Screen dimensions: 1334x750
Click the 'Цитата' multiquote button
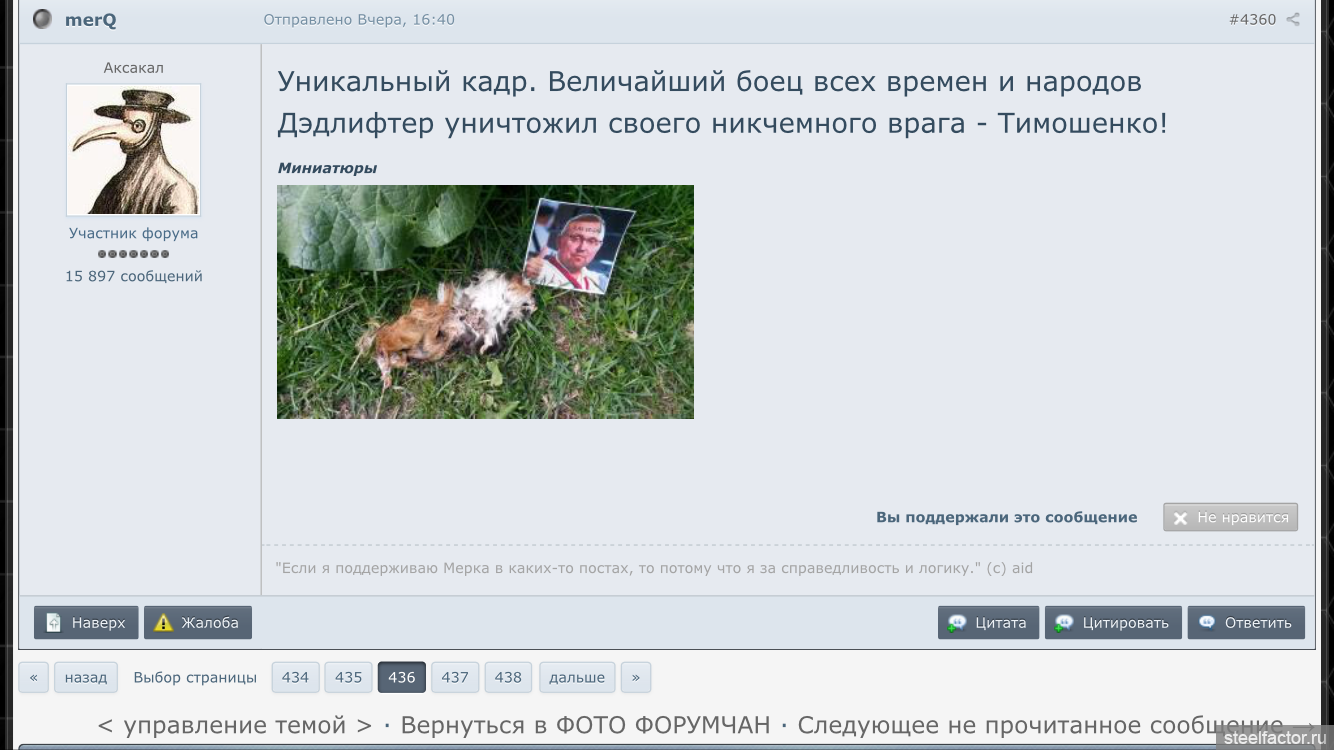pyautogui.click(x=988, y=622)
